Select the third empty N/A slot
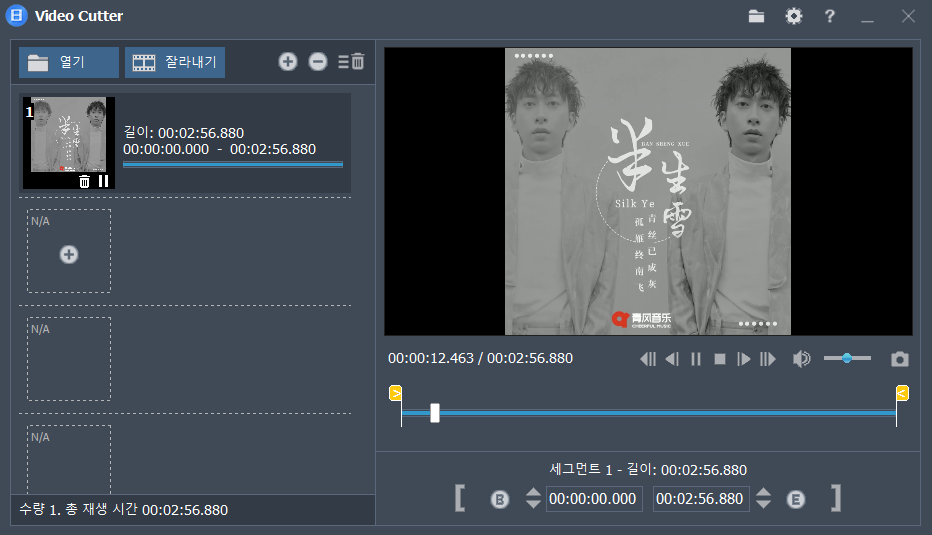This screenshot has height=535, width=932. pos(69,460)
